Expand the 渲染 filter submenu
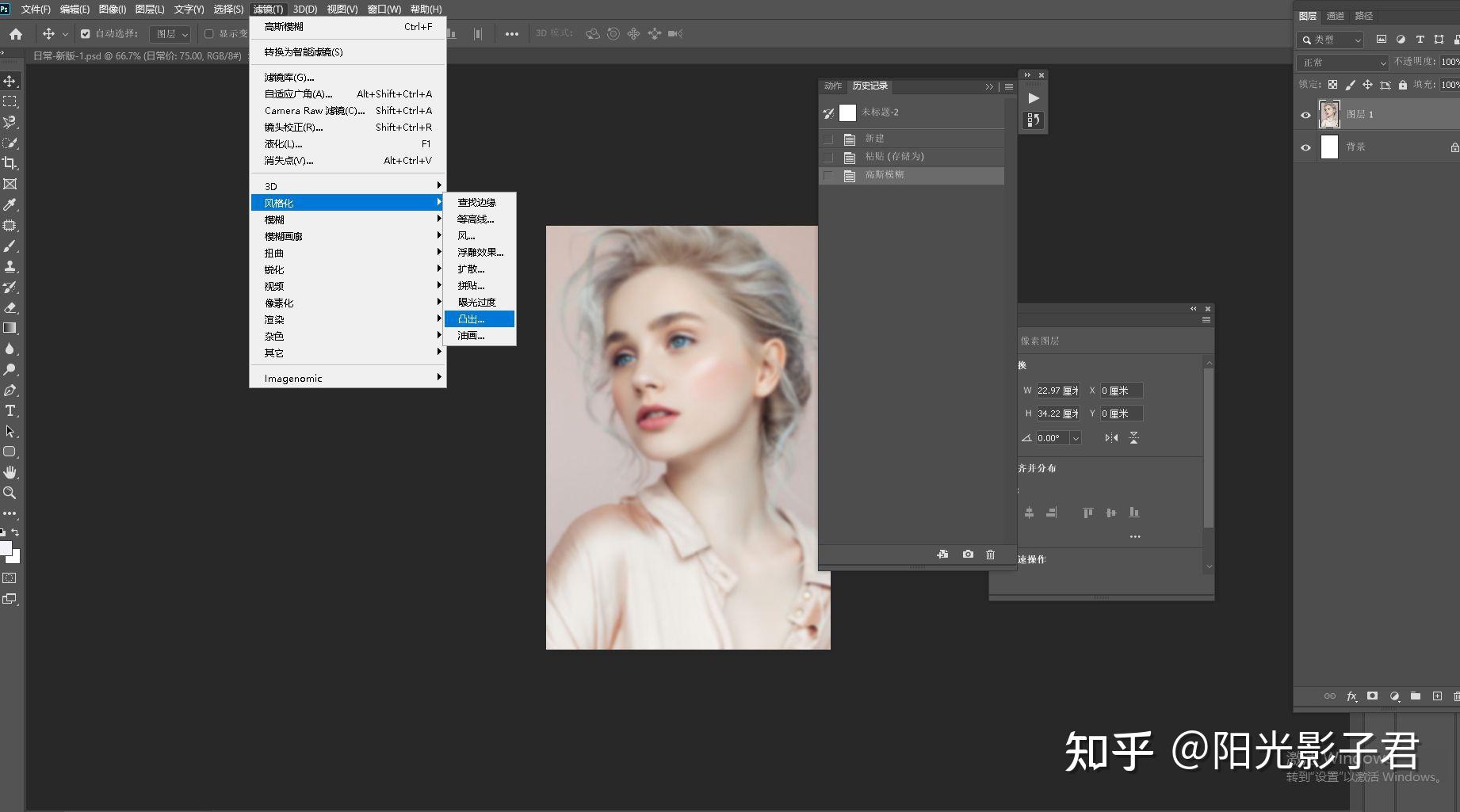 click(347, 319)
